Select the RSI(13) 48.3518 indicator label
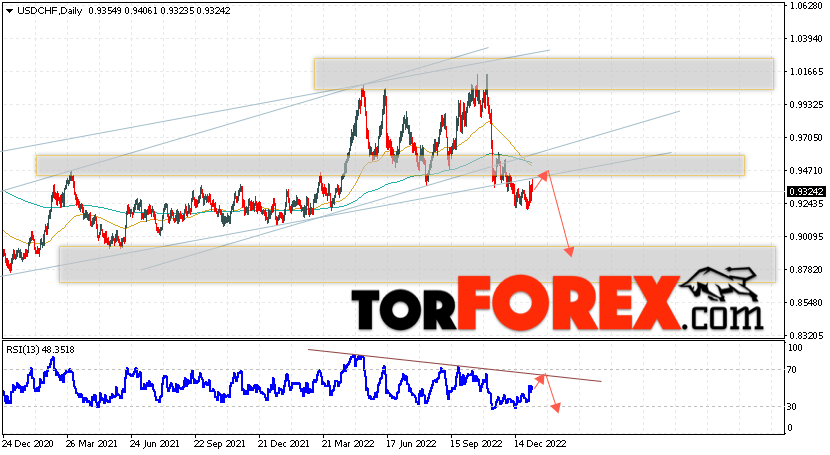830x455 pixels. pos(40,350)
